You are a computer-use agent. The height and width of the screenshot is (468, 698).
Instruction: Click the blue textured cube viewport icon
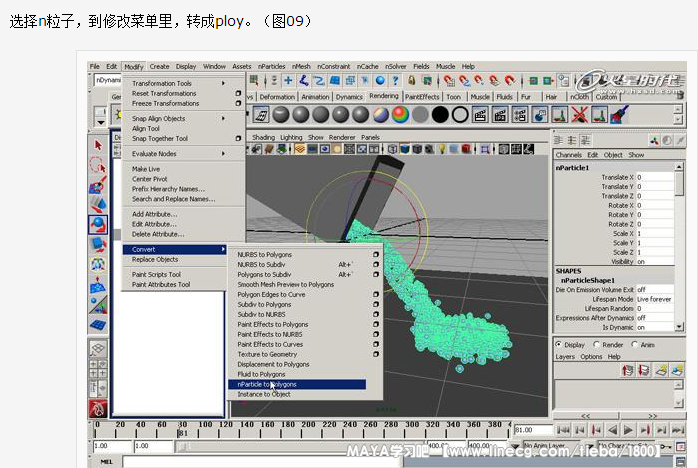(x=405, y=149)
